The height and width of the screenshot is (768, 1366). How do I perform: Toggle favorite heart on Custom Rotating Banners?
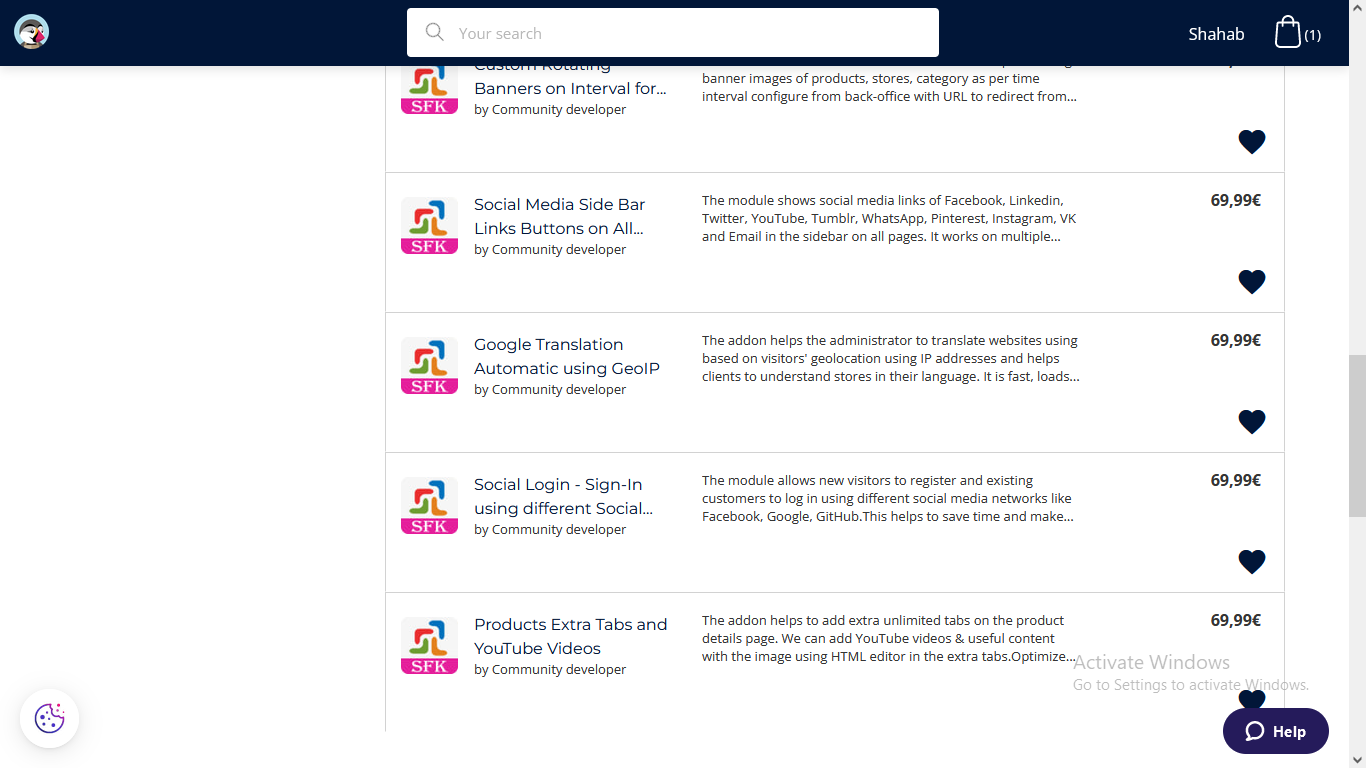click(1251, 141)
